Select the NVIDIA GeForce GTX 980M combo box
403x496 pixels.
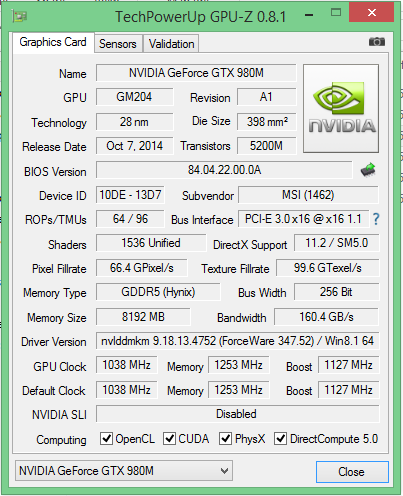(124, 471)
